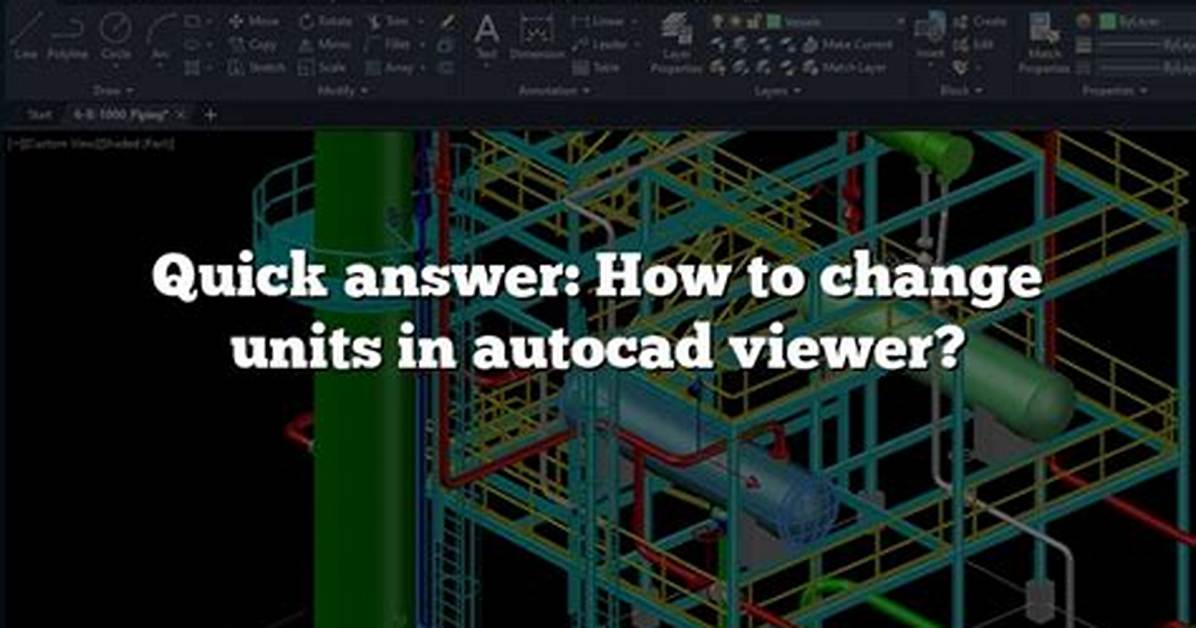The image size is (1196, 628).
Task: Start the Stretch command
Action: 256,68
